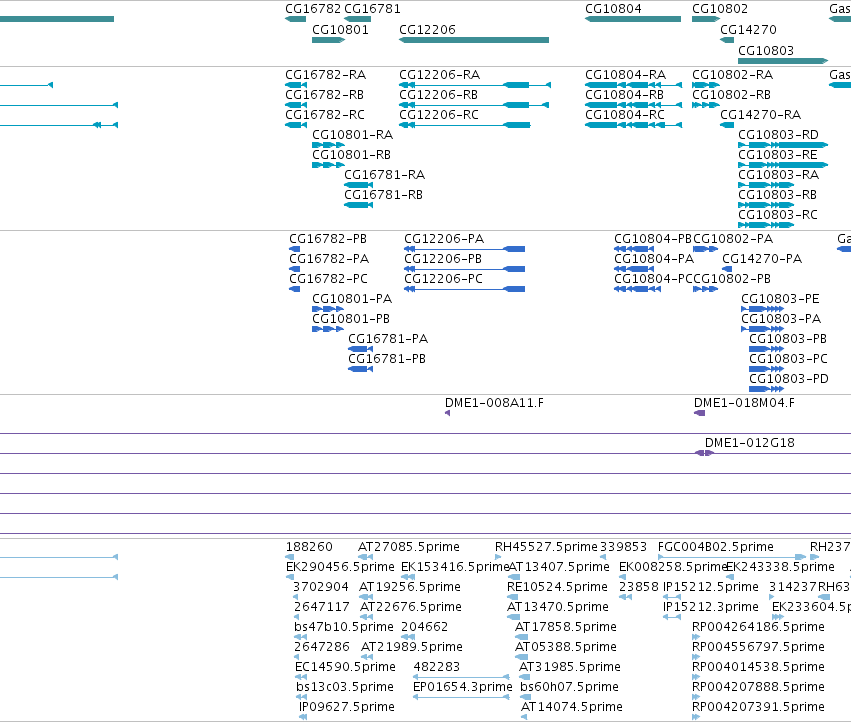Screen dimensions: 851x722
Task: Select the CG10804-RC transcript label
Action: point(625,115)
